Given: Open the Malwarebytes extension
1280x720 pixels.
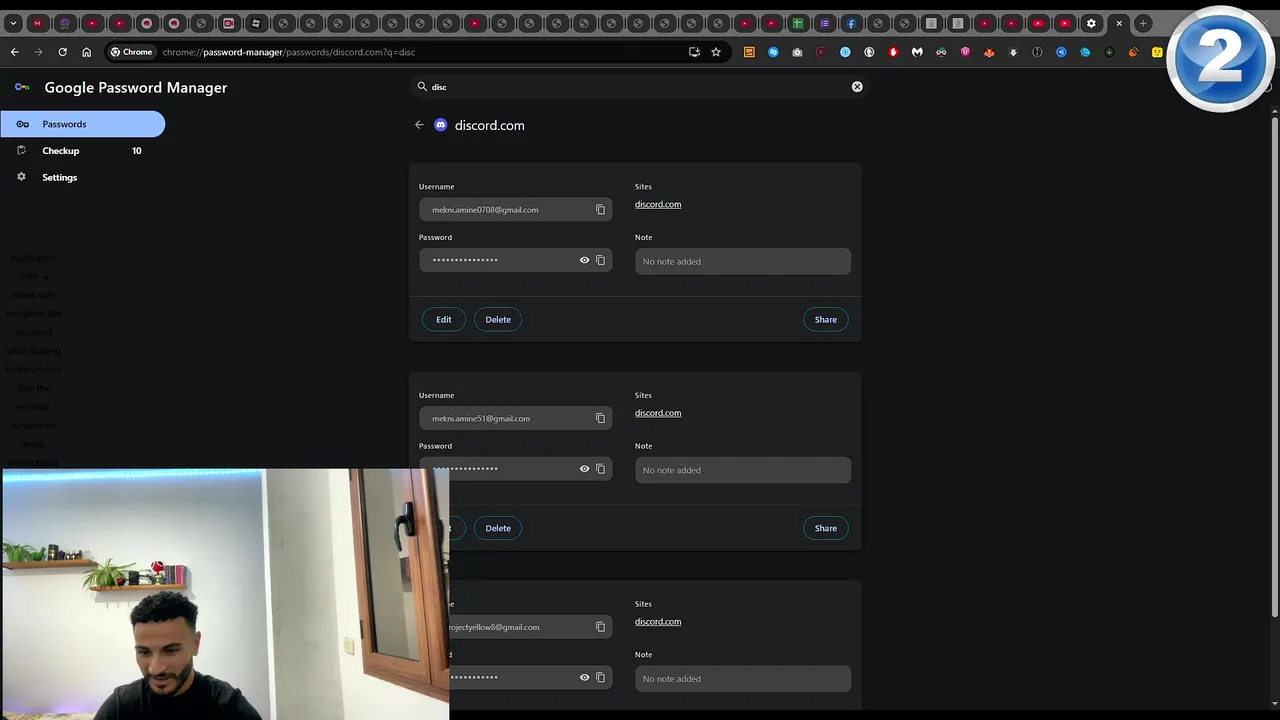Looking at the screenshot, I should click(917, 52).
